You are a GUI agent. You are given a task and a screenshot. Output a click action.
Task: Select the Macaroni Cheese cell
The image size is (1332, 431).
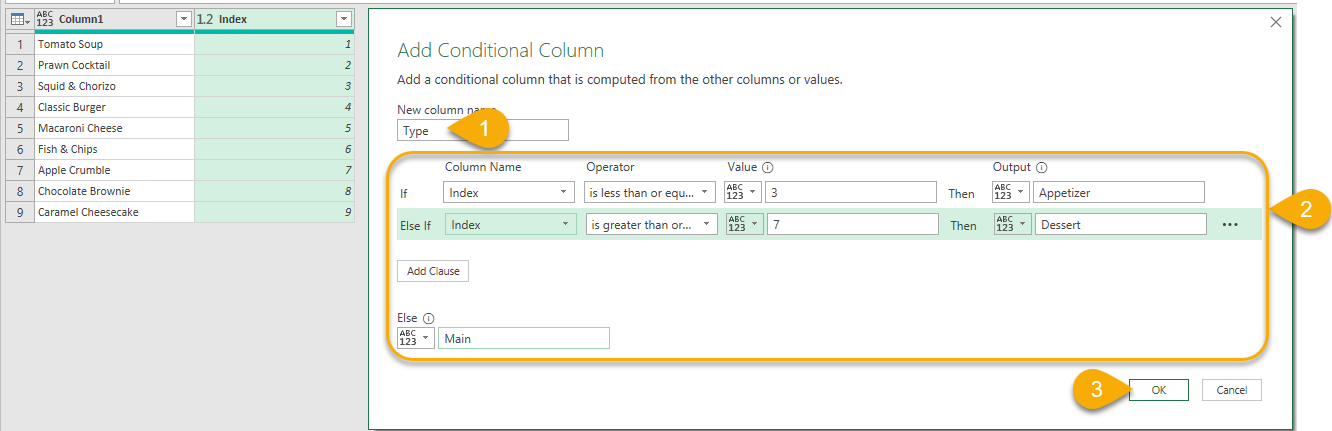pos(114,128)
